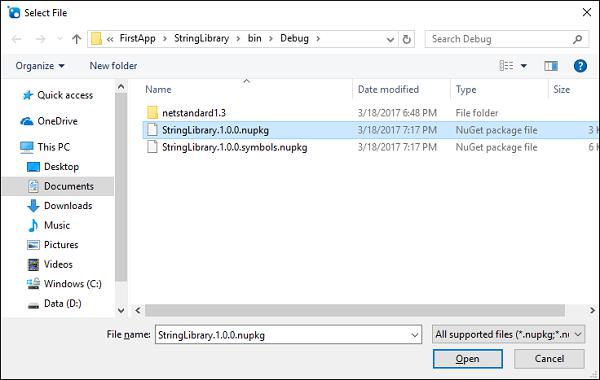
Task: Open the Organize menu
Action: [40, 66]
